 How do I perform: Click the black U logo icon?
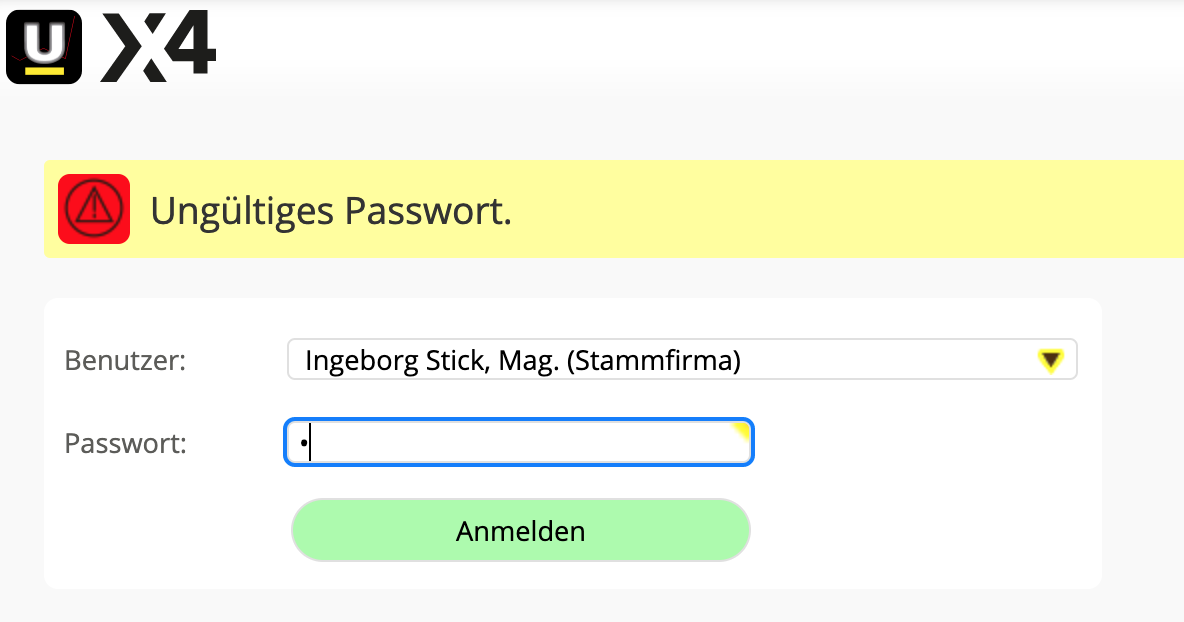[44, 46]
